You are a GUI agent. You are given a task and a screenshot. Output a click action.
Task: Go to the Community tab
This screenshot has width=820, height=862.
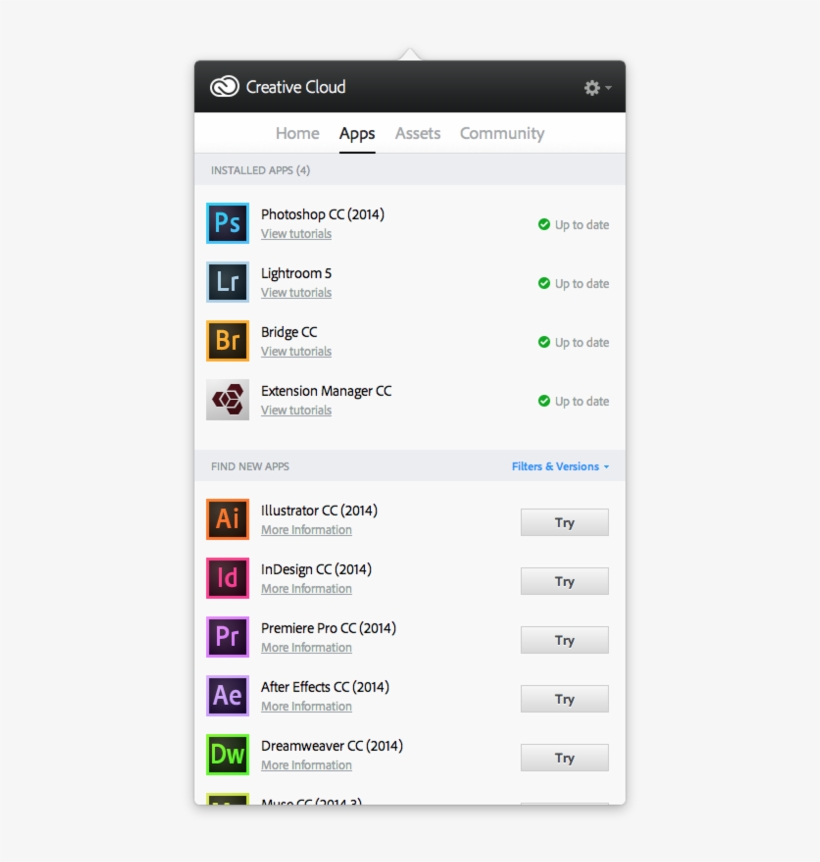tap(502, 133)
